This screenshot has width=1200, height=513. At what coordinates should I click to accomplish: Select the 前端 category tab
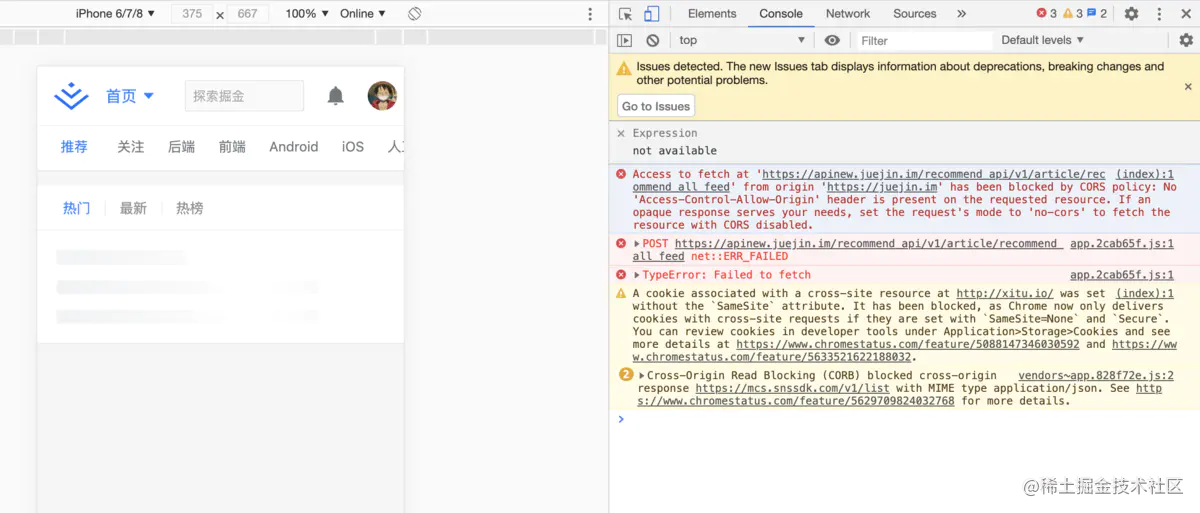(232, 146)
